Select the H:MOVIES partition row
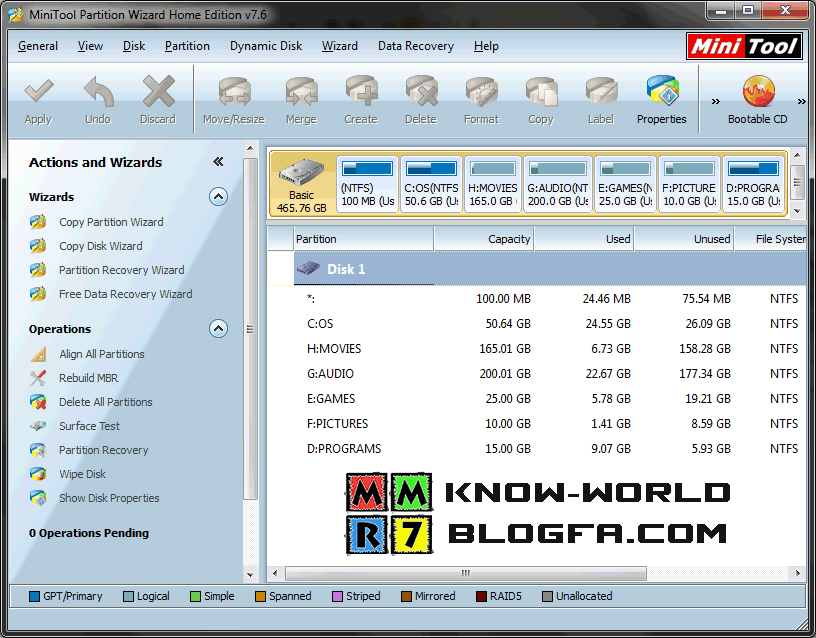The width and height of the screenshot is (816, 638). pyautogui.click(x=334, y=349)
